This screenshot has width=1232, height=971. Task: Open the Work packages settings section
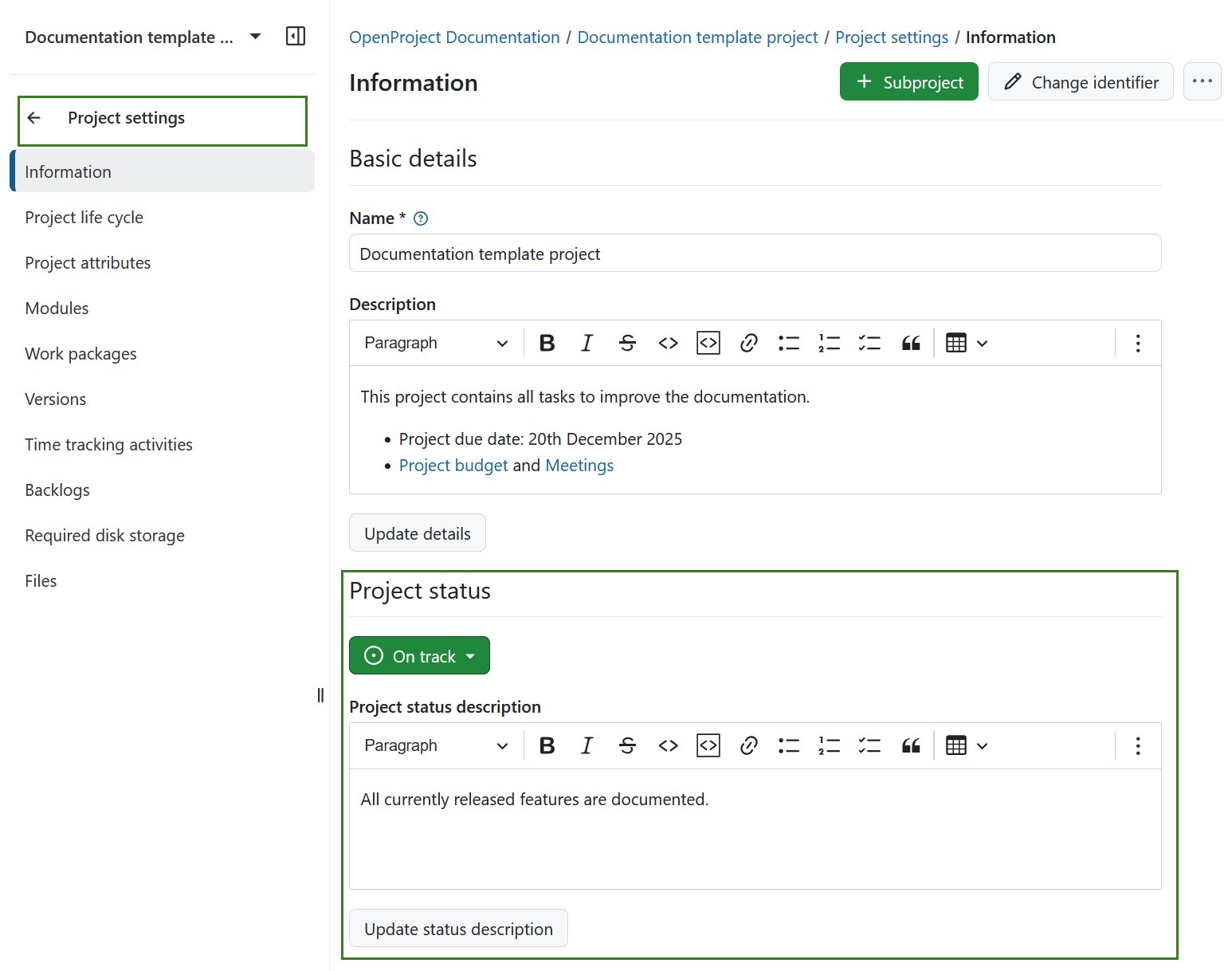click(x=80, y=353)
